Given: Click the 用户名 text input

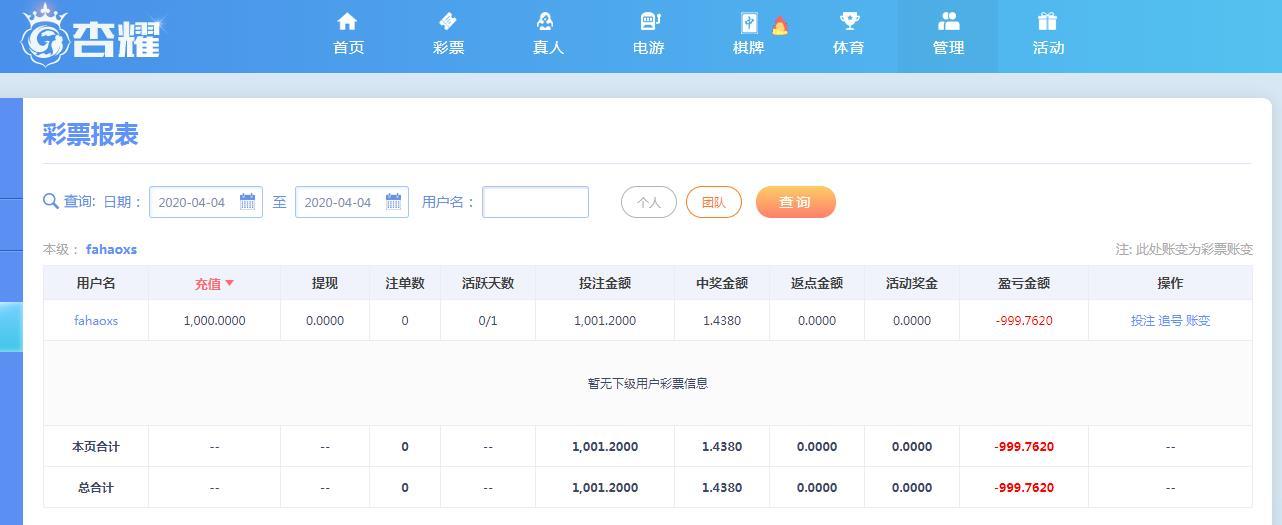Looking at the screenshot, I should tap(536, 202).
